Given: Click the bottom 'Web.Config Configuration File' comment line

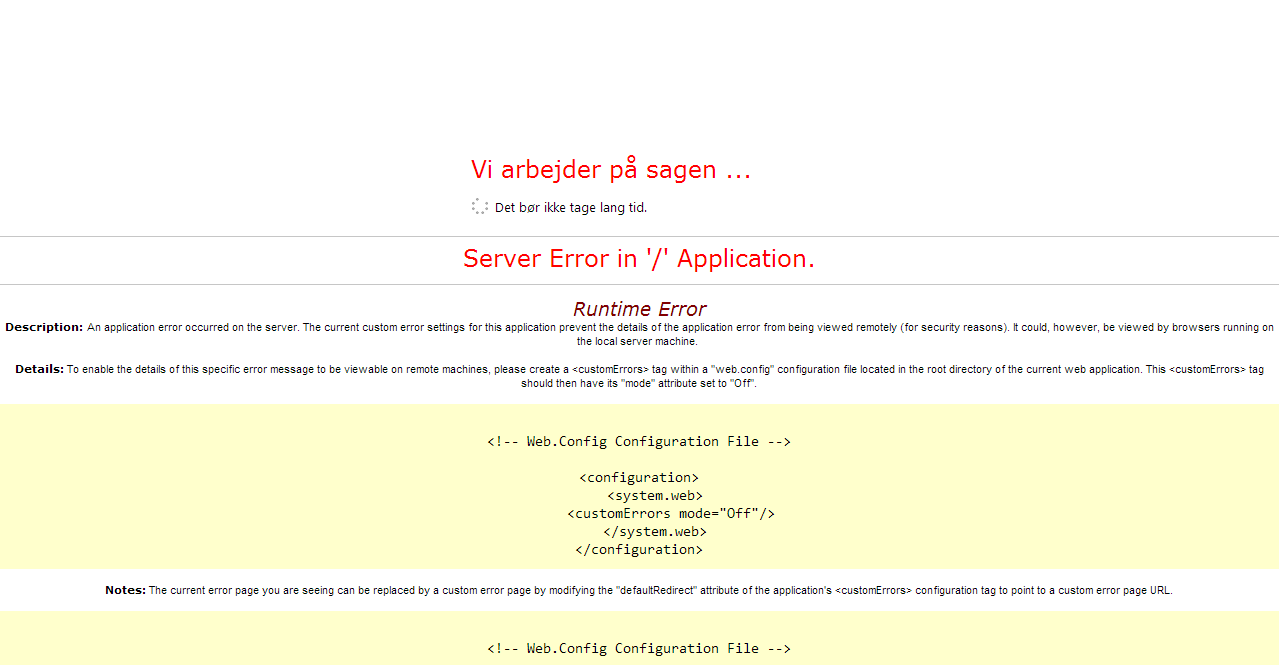Looking at the screenshot, I should tap(639, 648).
